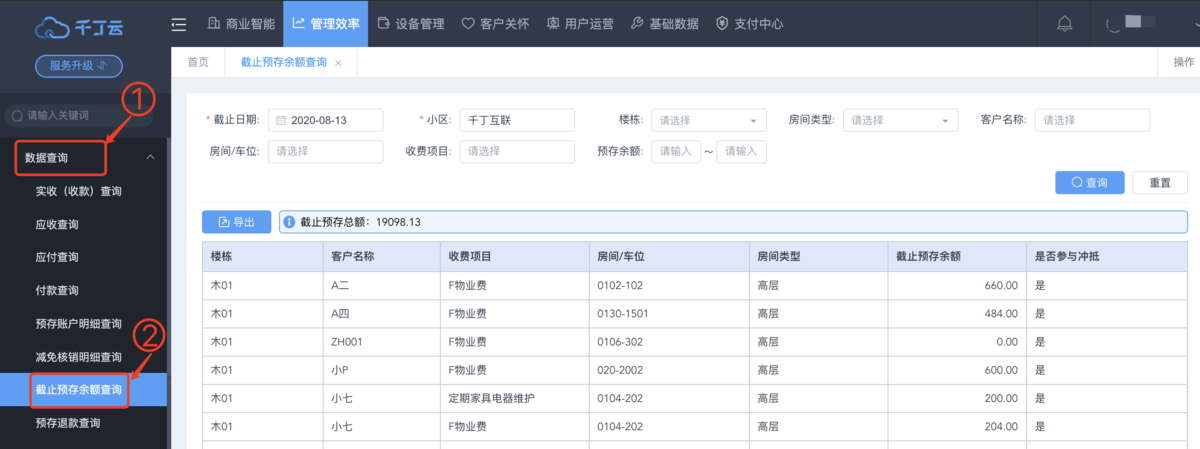Open 预存退款查询 in sidebar

(x=67, y=423)
